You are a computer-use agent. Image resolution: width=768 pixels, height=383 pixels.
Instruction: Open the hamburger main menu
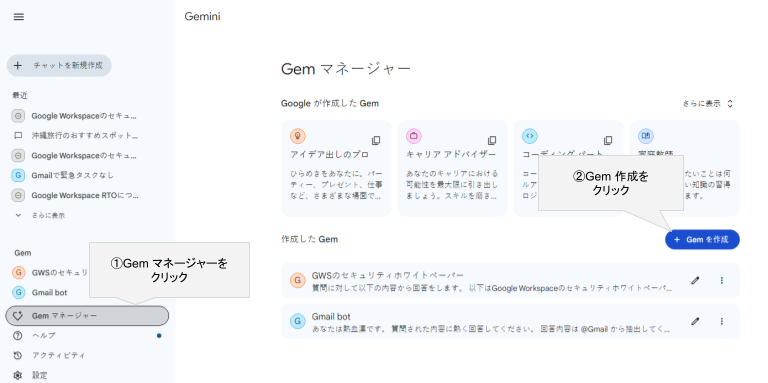pyautogui.click(x=19, y=17)
